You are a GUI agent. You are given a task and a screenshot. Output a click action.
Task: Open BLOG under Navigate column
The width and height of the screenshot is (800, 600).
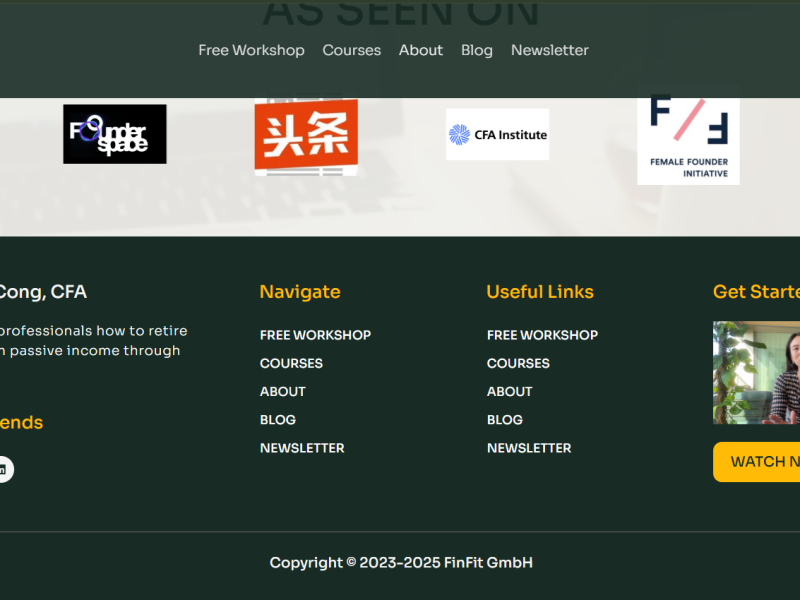[277, 419]
